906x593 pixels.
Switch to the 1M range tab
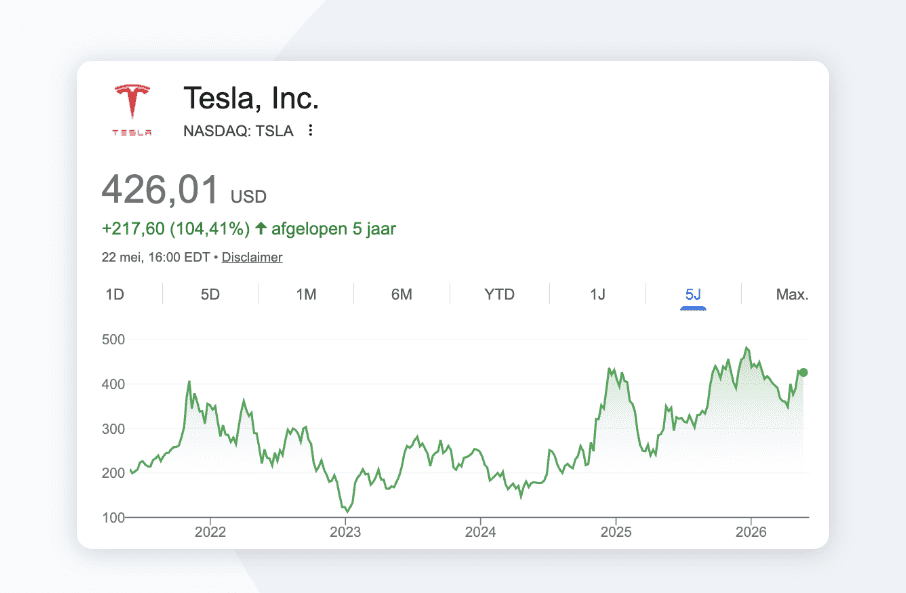tap(306, 294)
